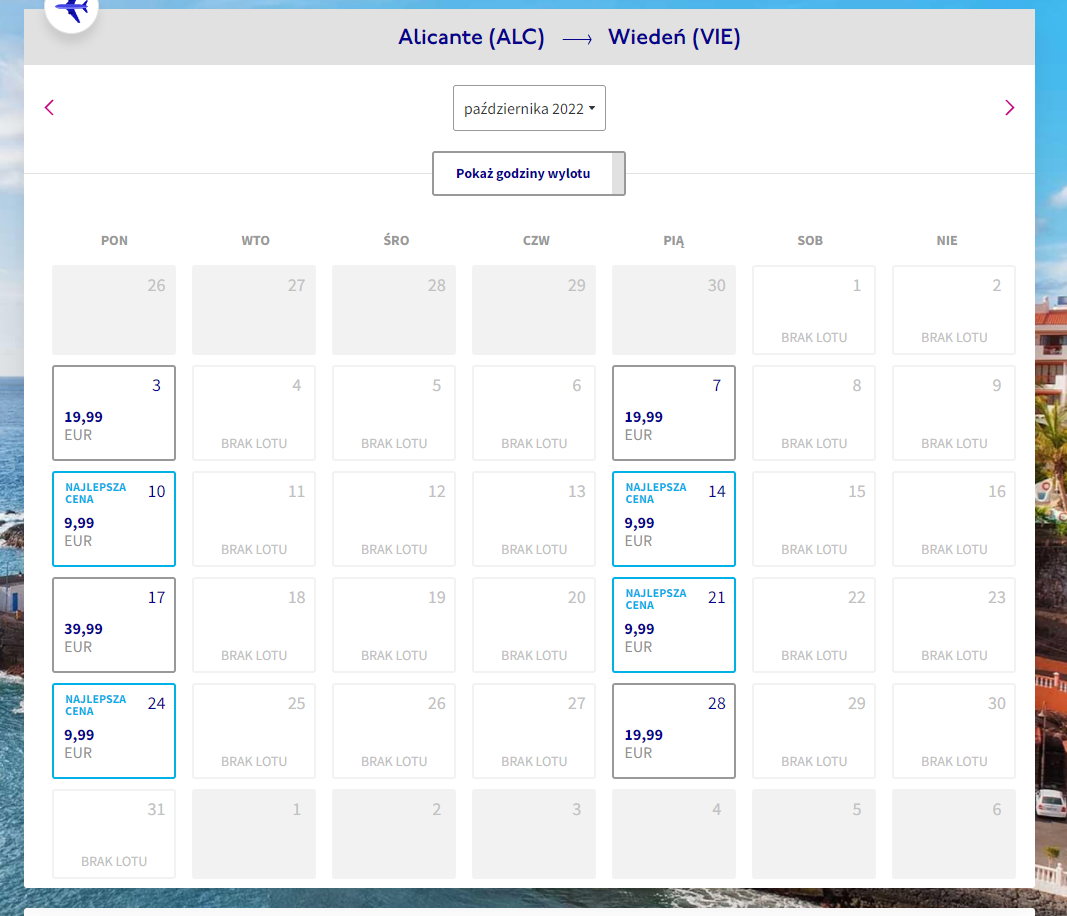Viewport: 1067px width, 916px height.
Task: Select October 28 flight for 19,99 EUR
Action: (x=674, y=731)
